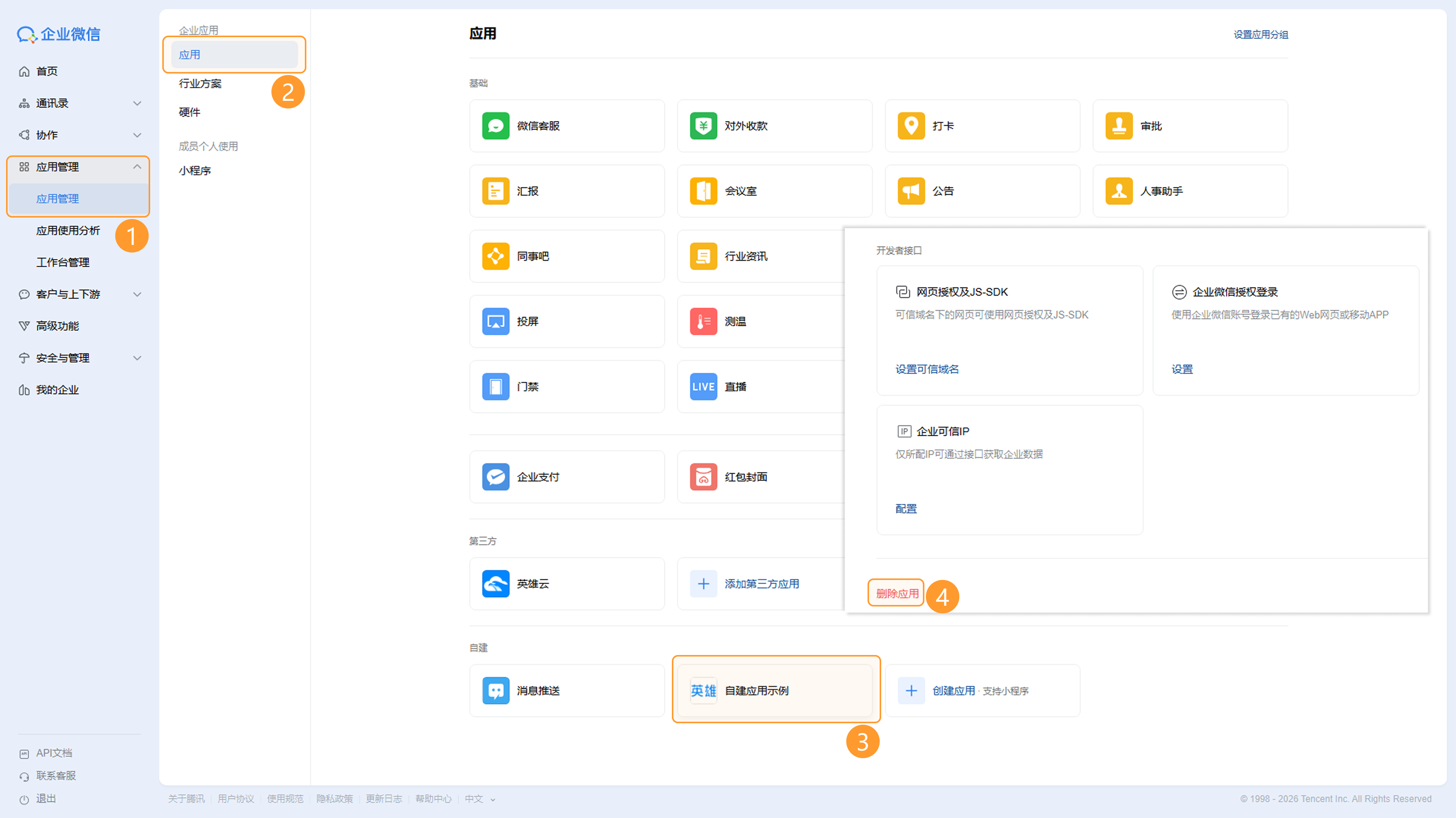This screenshot has height=818, width=1456.
Task: Open the 会议室 door icon
Action: (x=703, y=191)
